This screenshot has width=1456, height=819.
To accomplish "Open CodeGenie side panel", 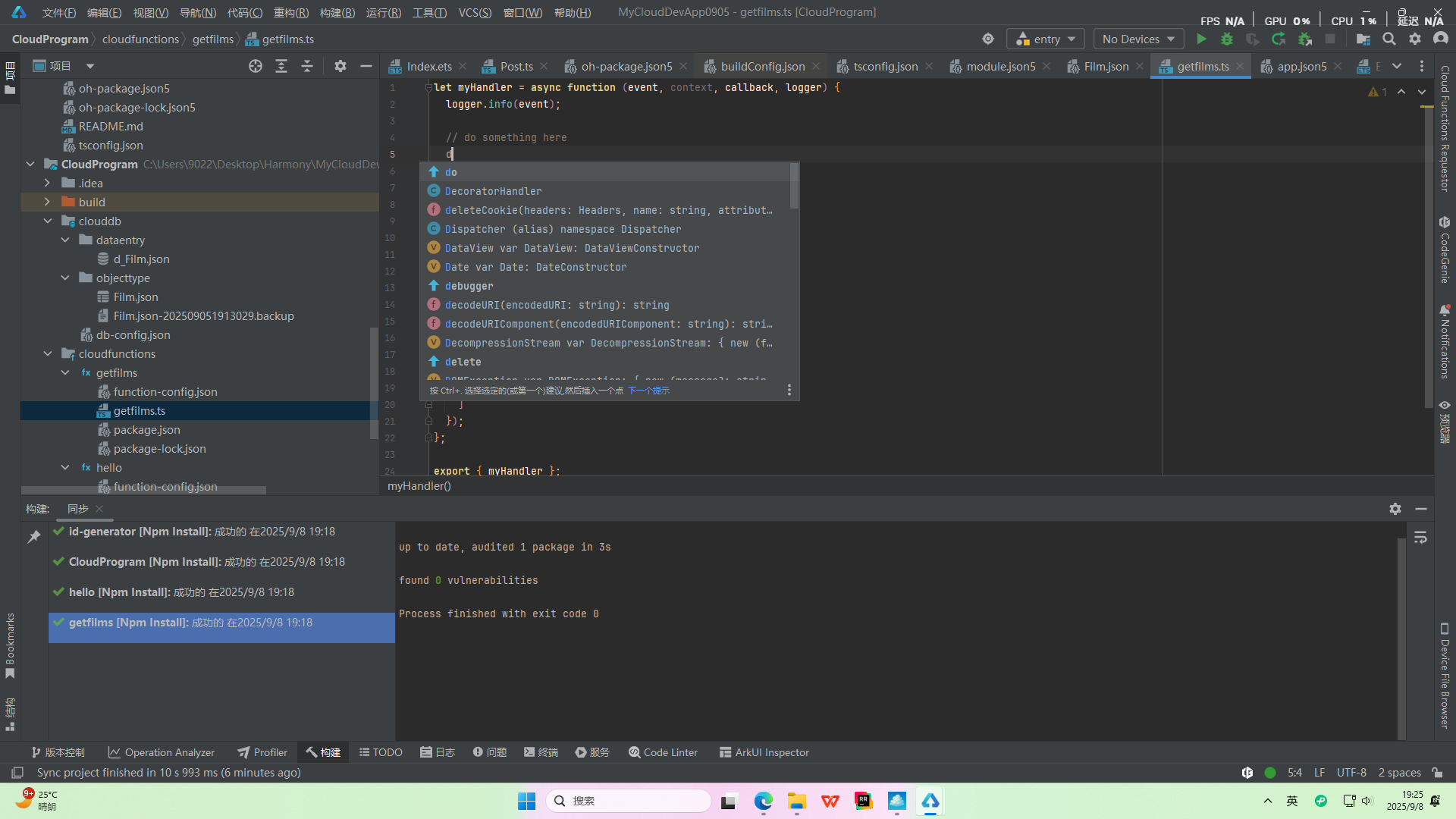I will [1445, 250].
